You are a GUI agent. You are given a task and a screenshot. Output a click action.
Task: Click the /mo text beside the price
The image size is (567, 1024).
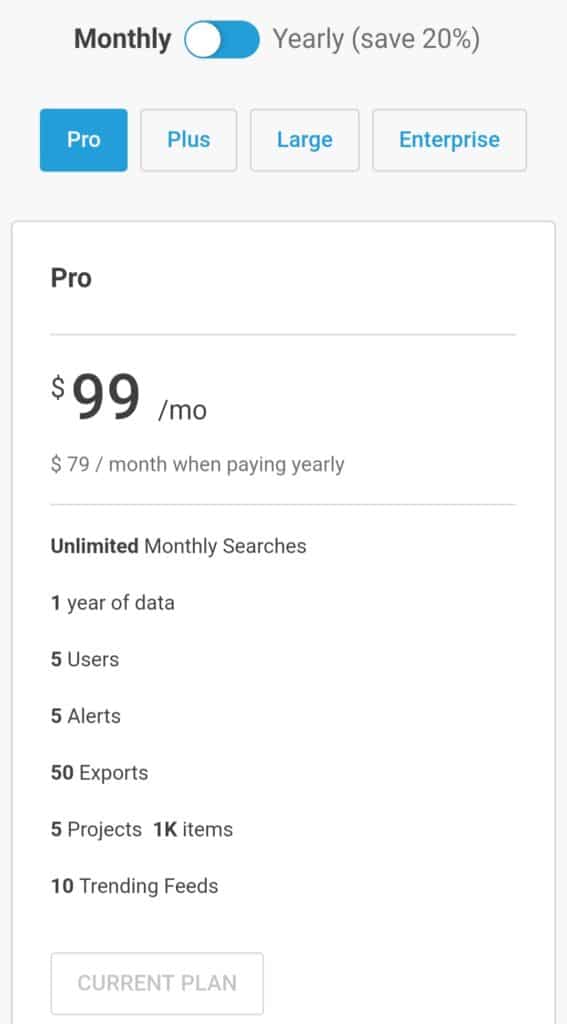coord(182,411)
